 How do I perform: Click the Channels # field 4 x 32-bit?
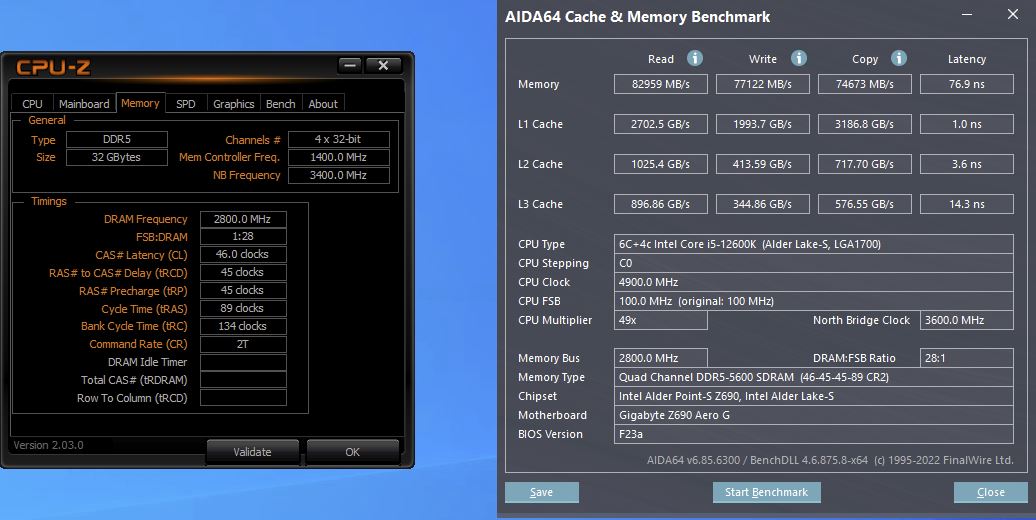338,139
